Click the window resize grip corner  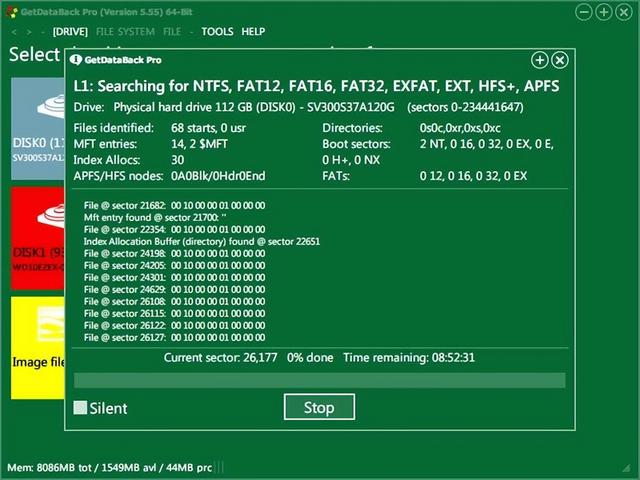(x=627, y=468)
